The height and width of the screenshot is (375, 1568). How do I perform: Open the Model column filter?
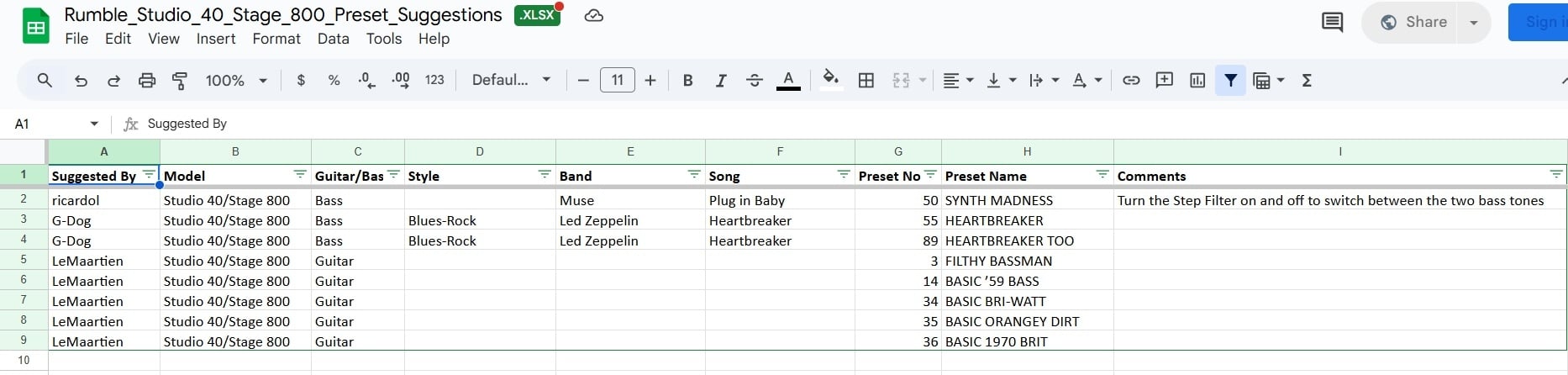point(300,174)
